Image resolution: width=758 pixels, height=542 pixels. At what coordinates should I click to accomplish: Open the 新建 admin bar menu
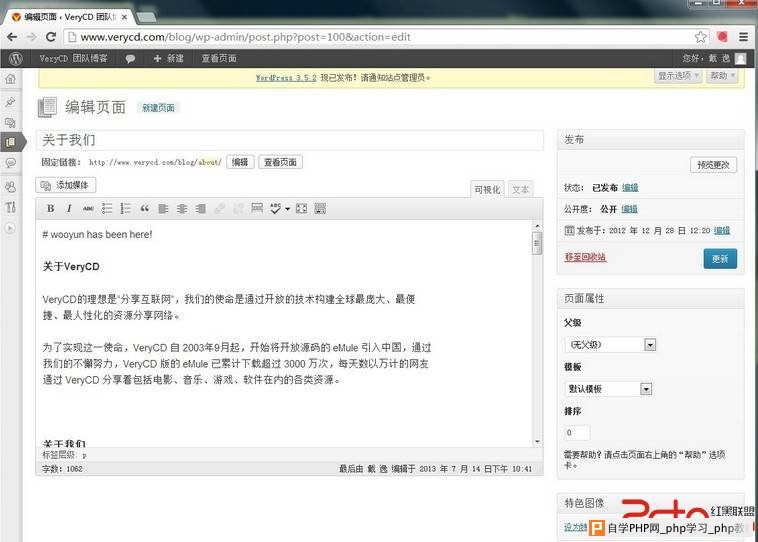tap(168, 59)
